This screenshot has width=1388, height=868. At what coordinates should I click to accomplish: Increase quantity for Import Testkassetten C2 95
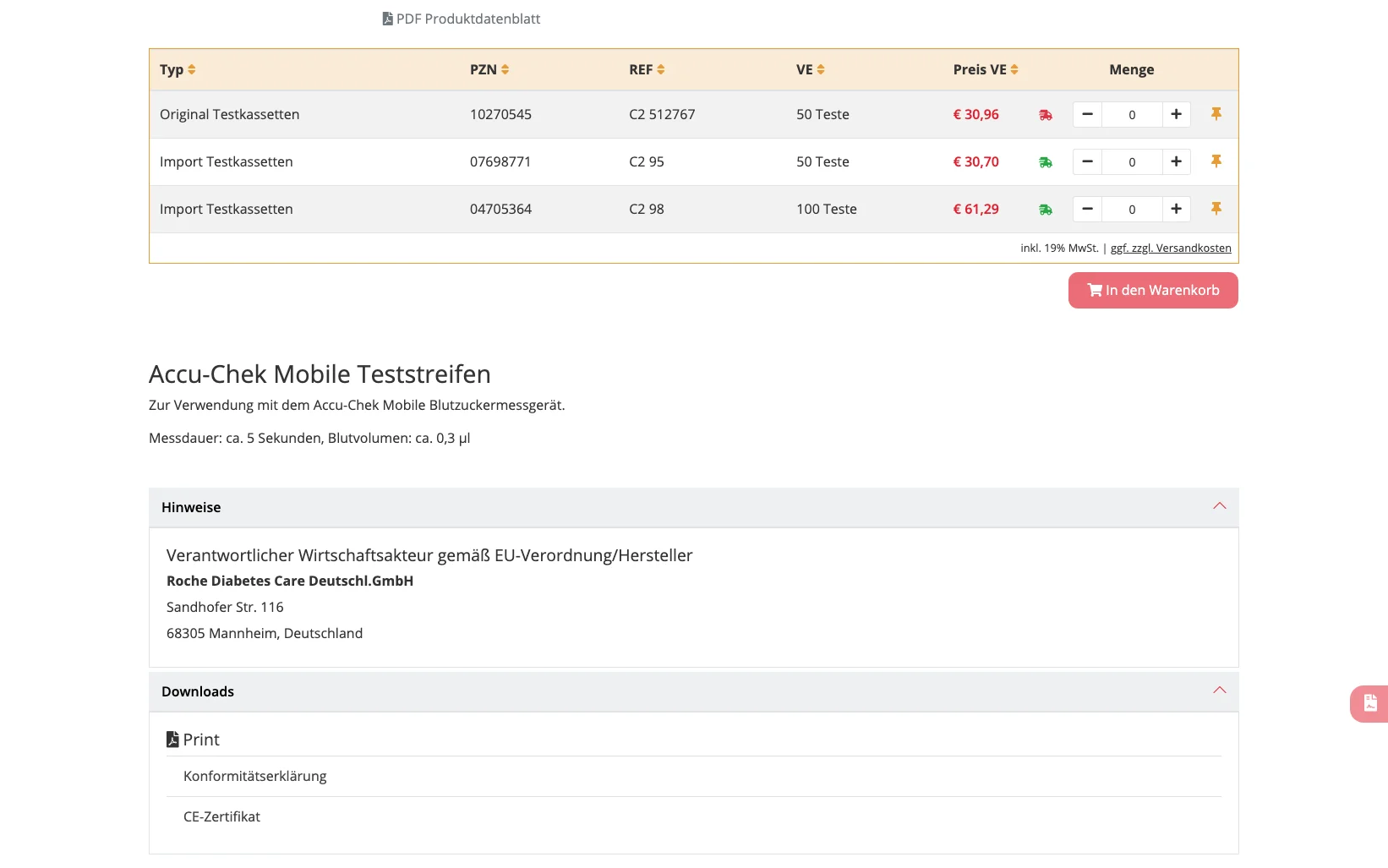(1176, 161)
